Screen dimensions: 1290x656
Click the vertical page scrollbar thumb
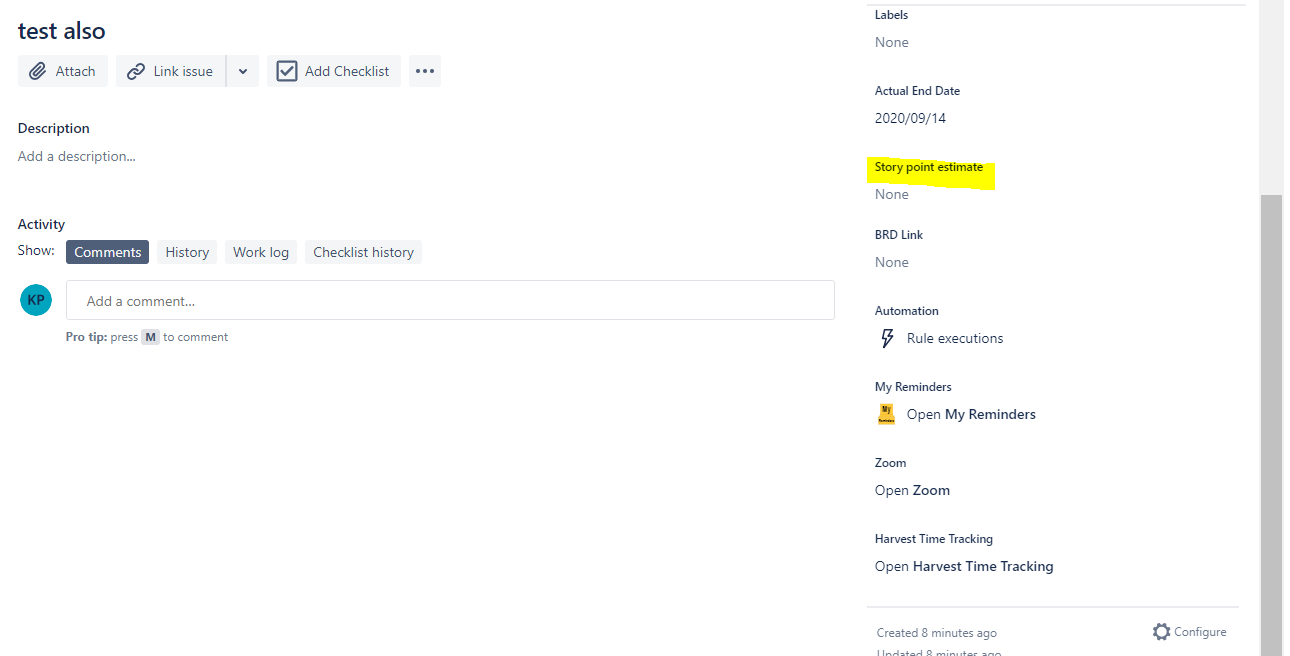click(1271, 425)
